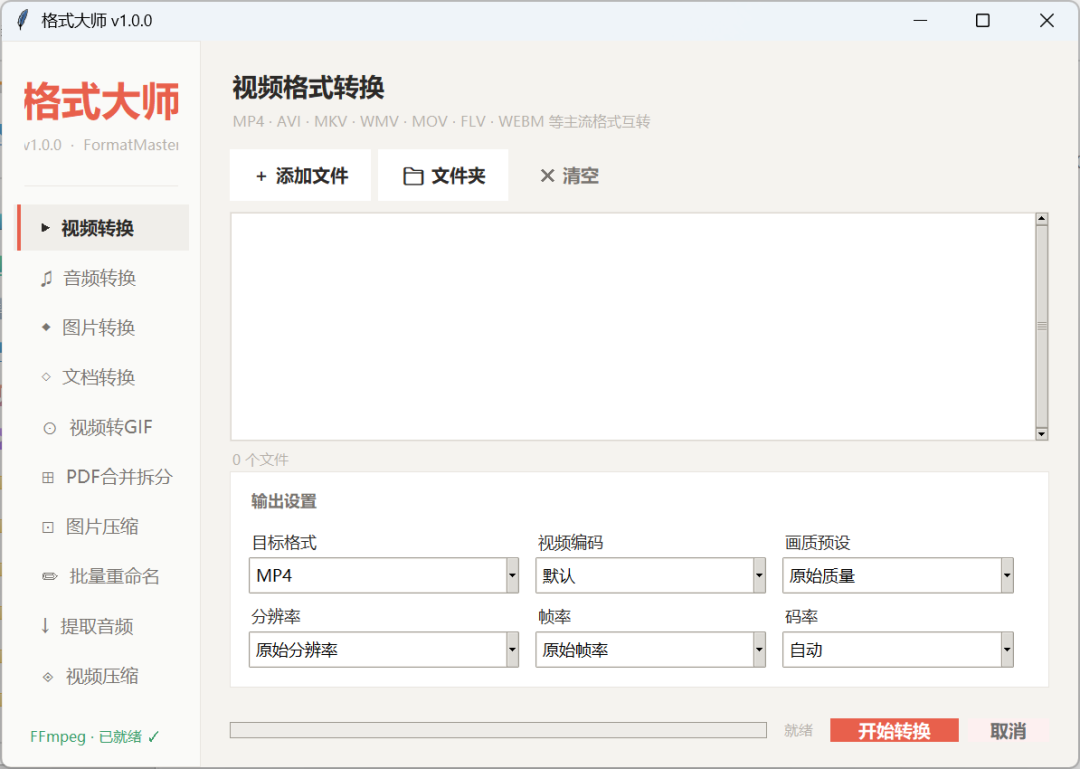1080x769 pixels.
Task: Click the circle icon beside 视频转GIF
Action: 50,428
